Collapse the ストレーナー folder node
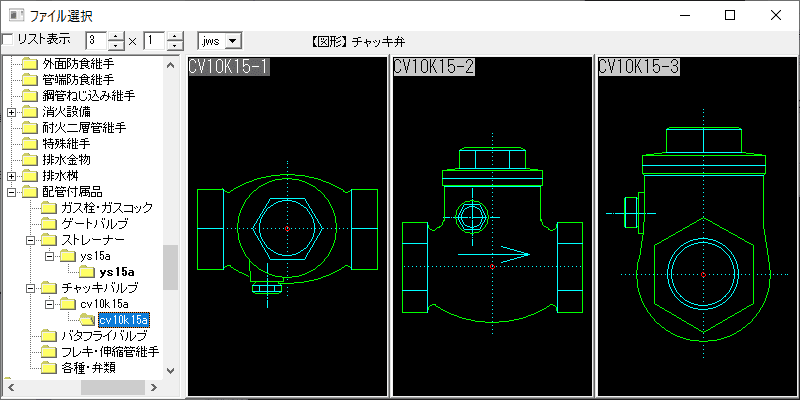Screen dimensions: 800x400 coord(30,240)
